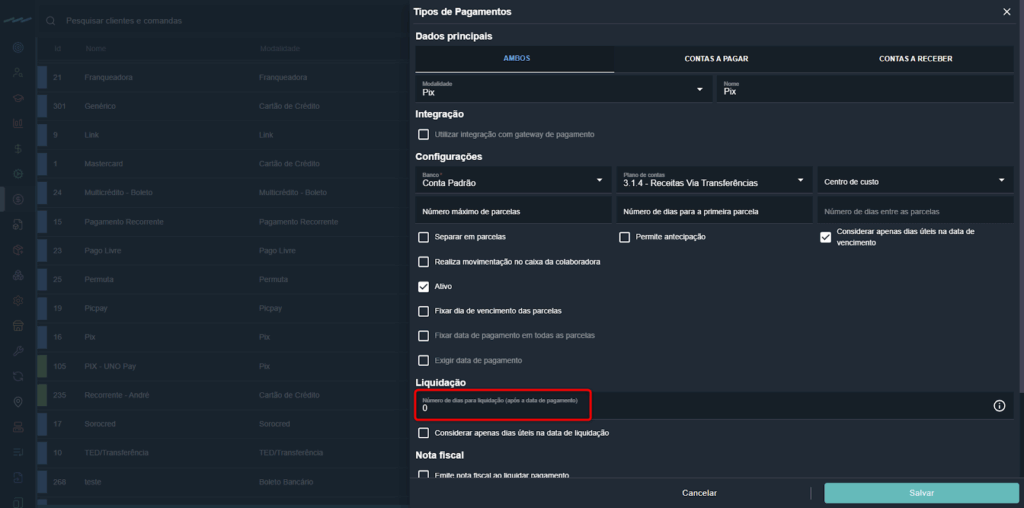This screenshot has height=508, width=1024.
Task: Open the storefront sidebar icon
Action: click(18, 325)
